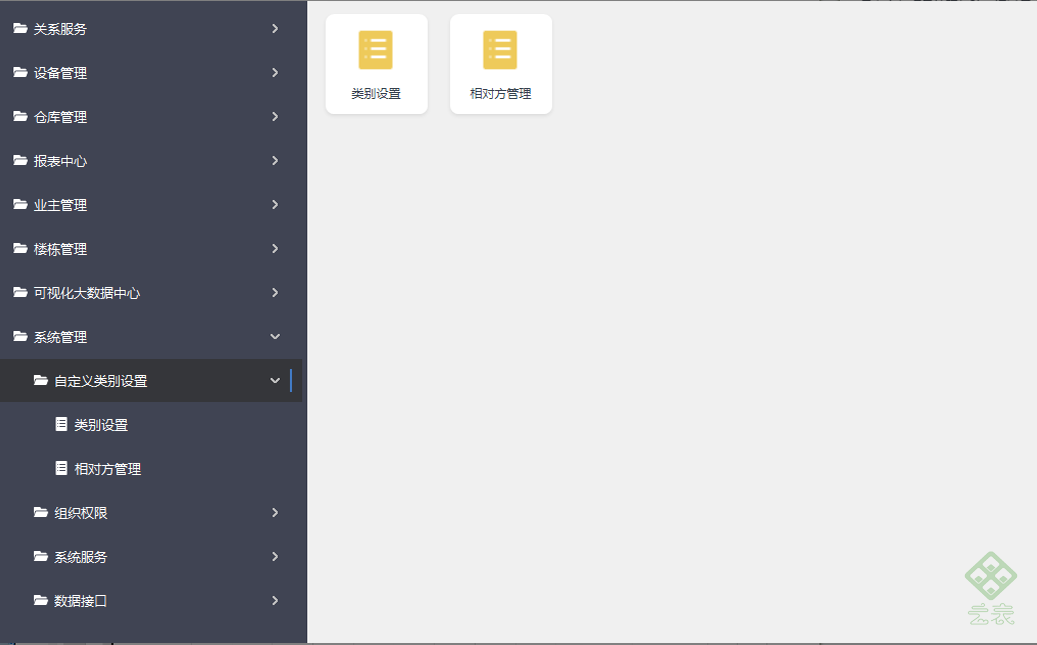The image size is (1037, 645).
Task: Click the green 云表 logo watermark
Action: click(991, 588)
